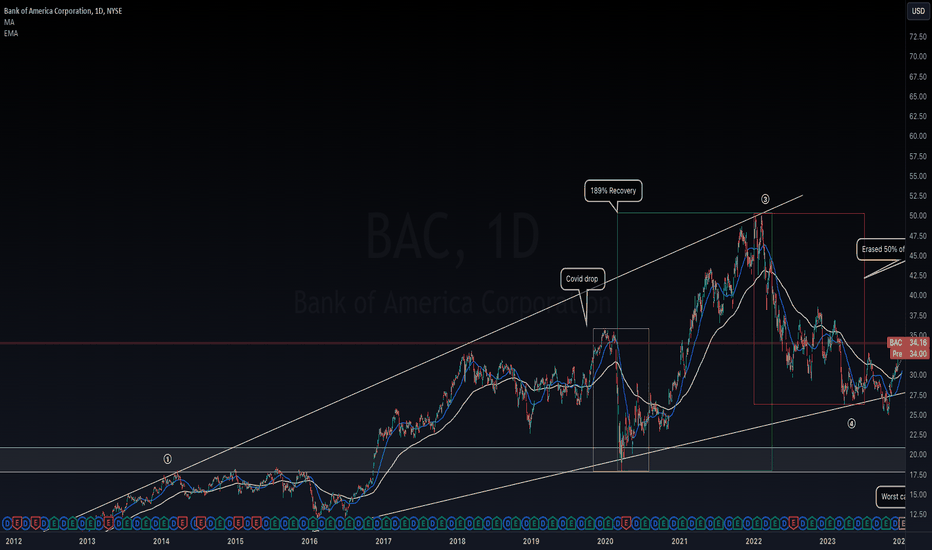Select the circled 4 wave label
Image resolution: width=932 pixels, height=550 pixels.
point(851,423)
